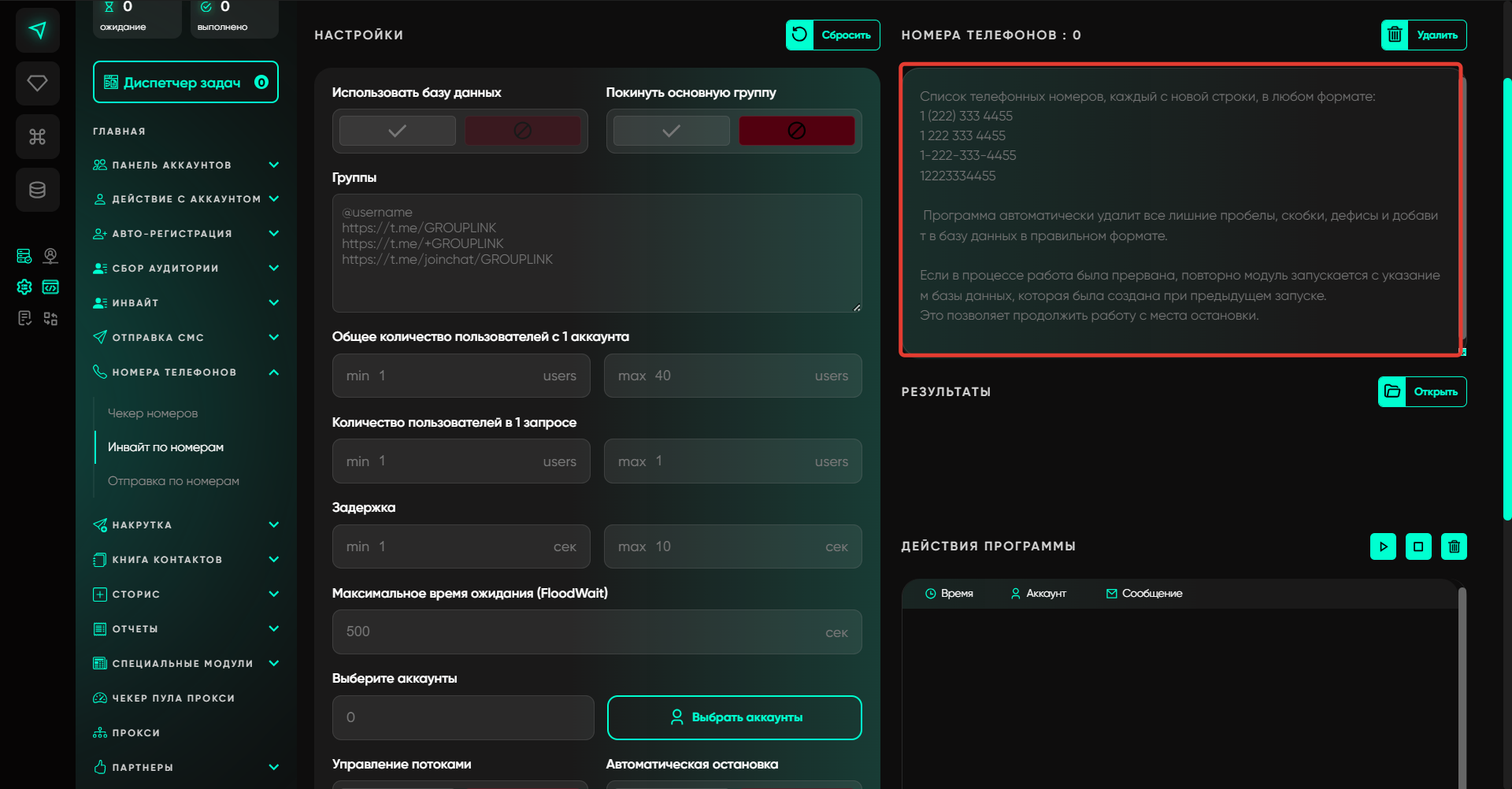This screenshot has width=1512, height=789.
Task: Enable 'Использовать базу данных' checkmark option
Action: click(x=398, y=131)
